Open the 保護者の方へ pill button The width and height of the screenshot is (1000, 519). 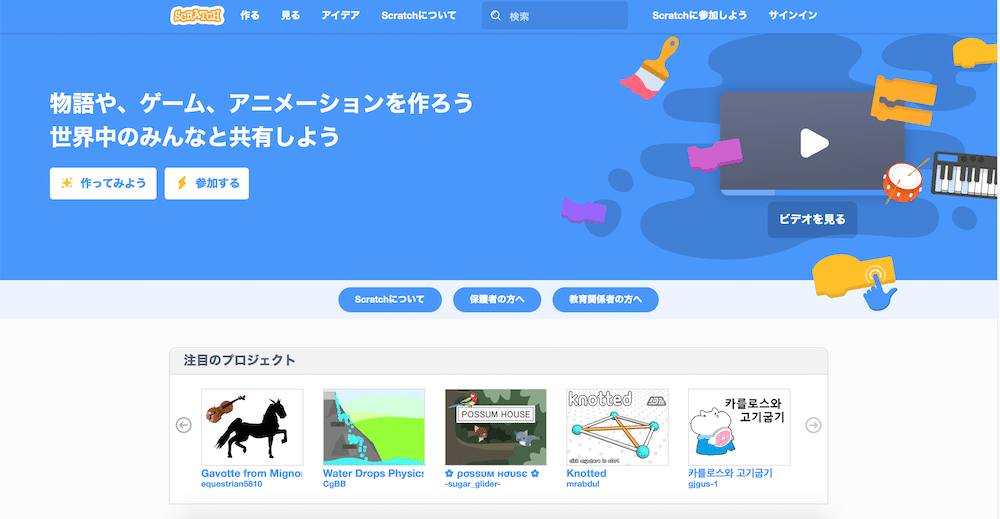[x=497, y=300]
